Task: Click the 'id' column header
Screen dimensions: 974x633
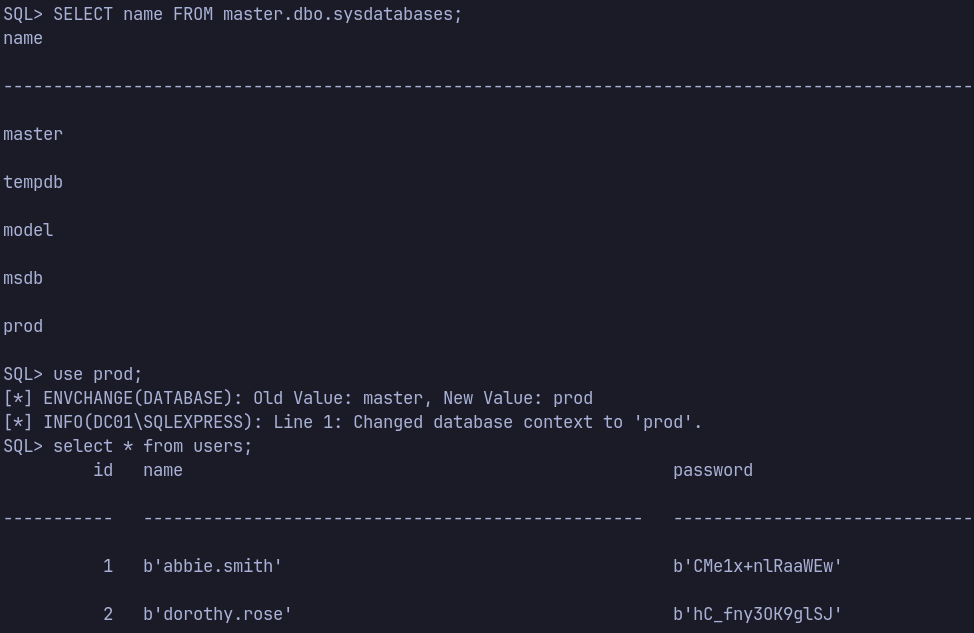Action: pos(103,470)
